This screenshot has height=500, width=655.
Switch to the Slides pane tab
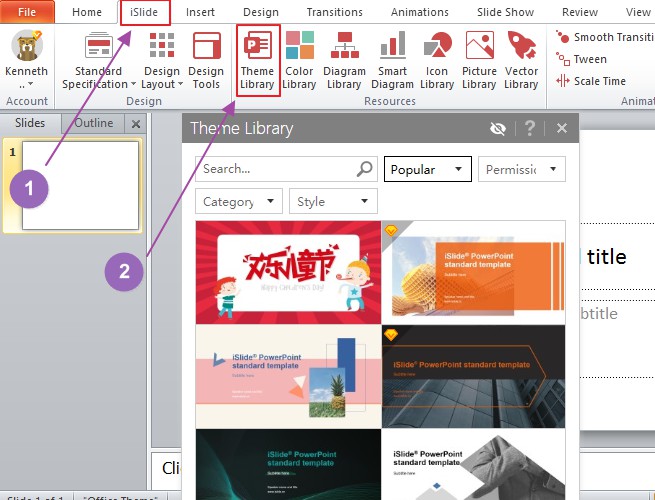pyautogui.click(x=30, y=123)
